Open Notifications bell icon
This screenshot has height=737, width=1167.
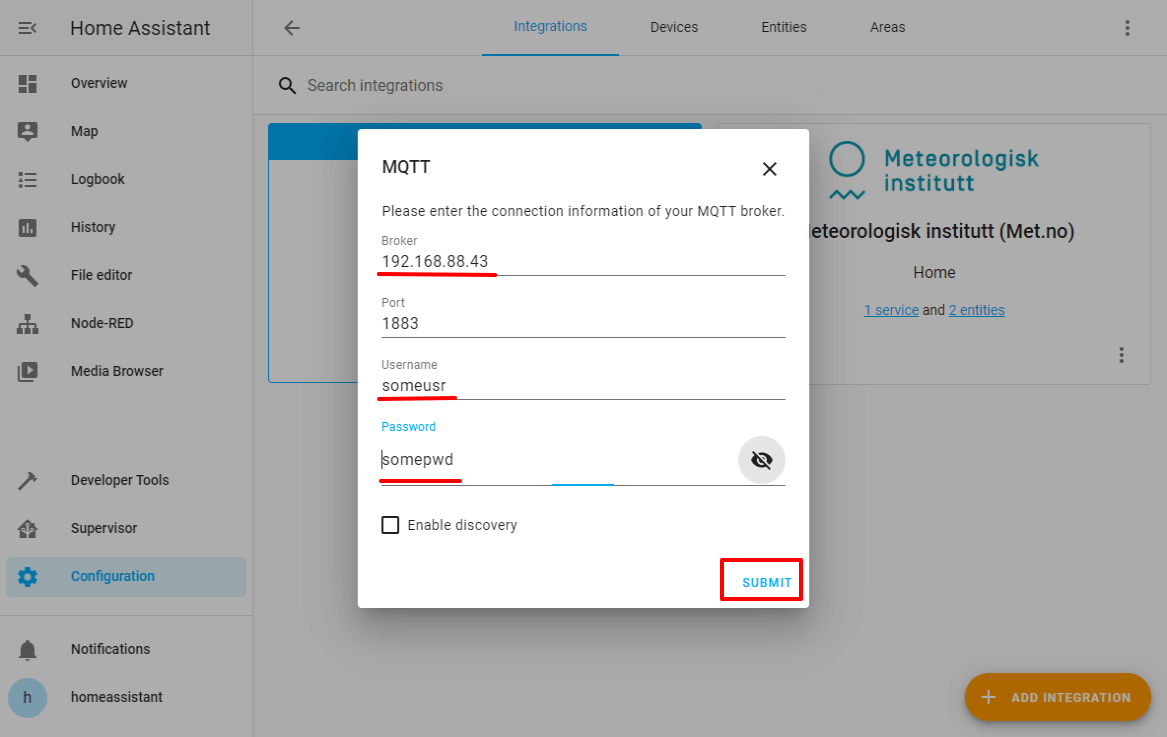pos(28,650)
